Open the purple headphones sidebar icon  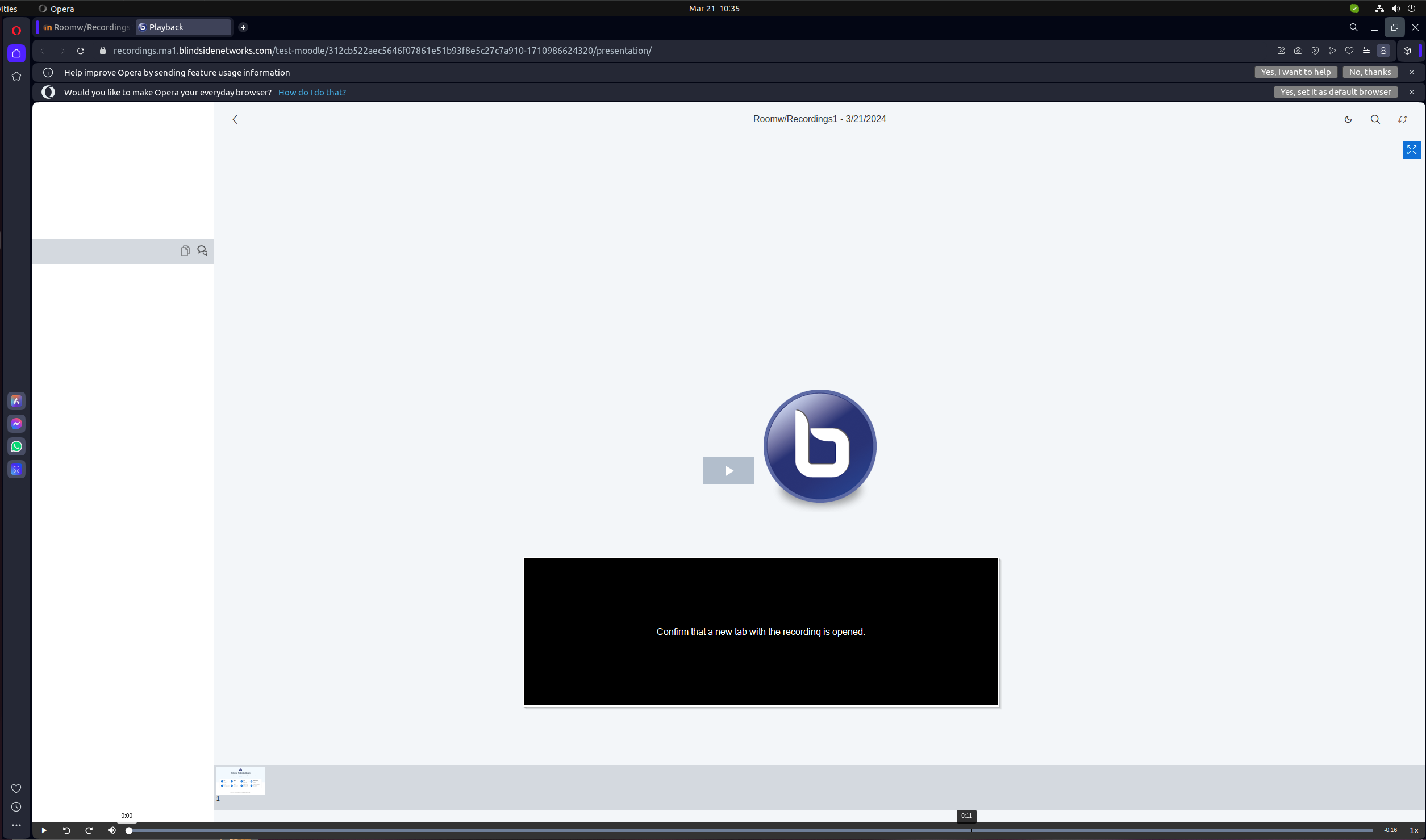pos(16,469)
